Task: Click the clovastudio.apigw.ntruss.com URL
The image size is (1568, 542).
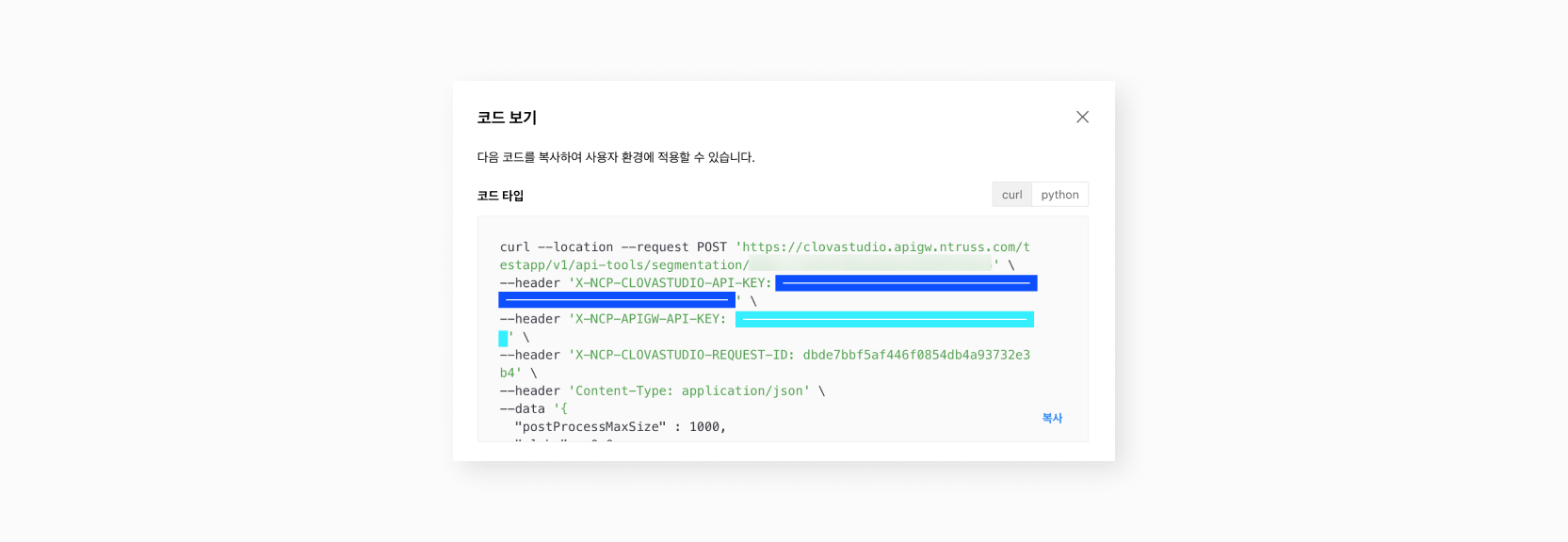Action: (x=885, y=247)
